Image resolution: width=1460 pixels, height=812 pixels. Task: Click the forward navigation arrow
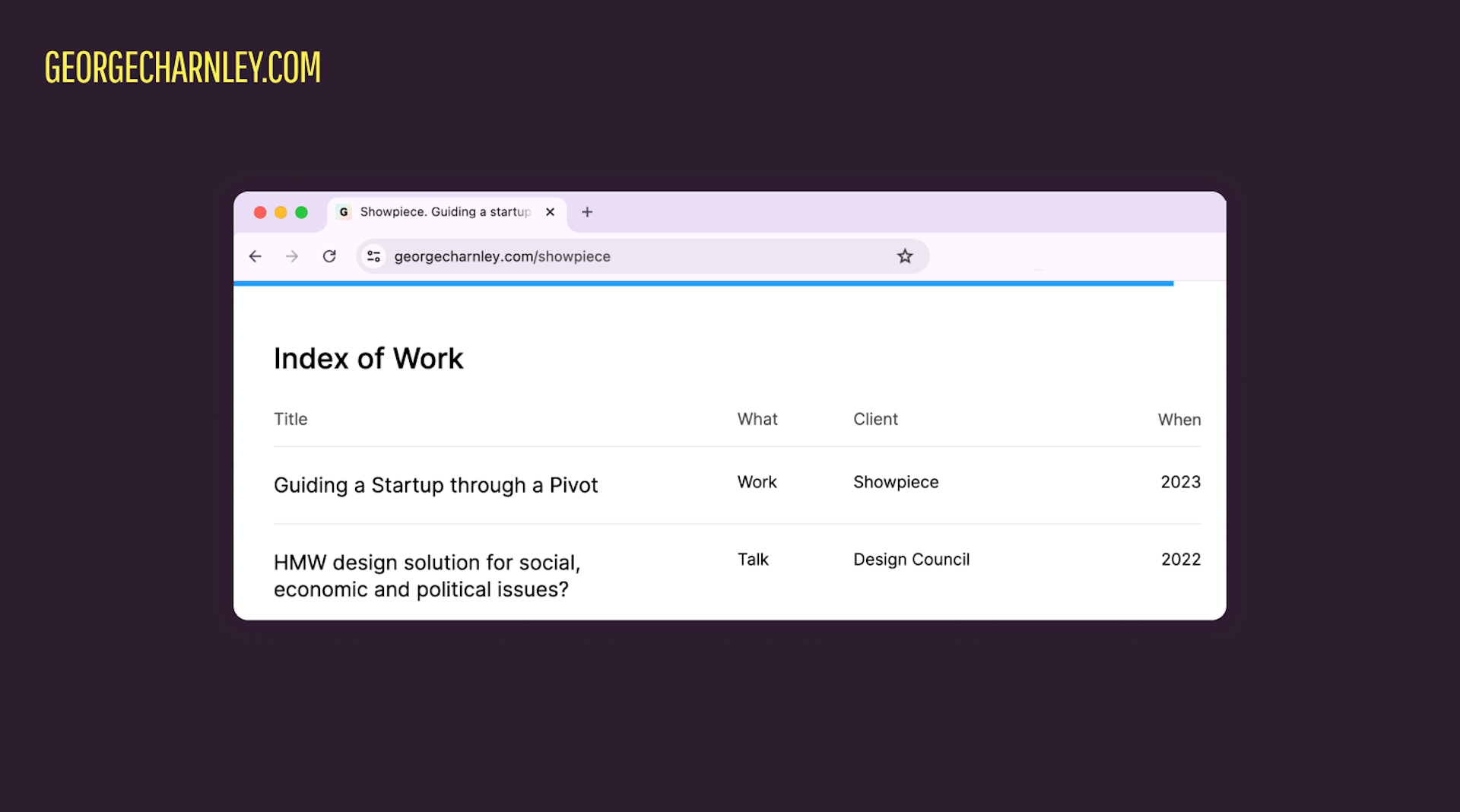point(291,256)
